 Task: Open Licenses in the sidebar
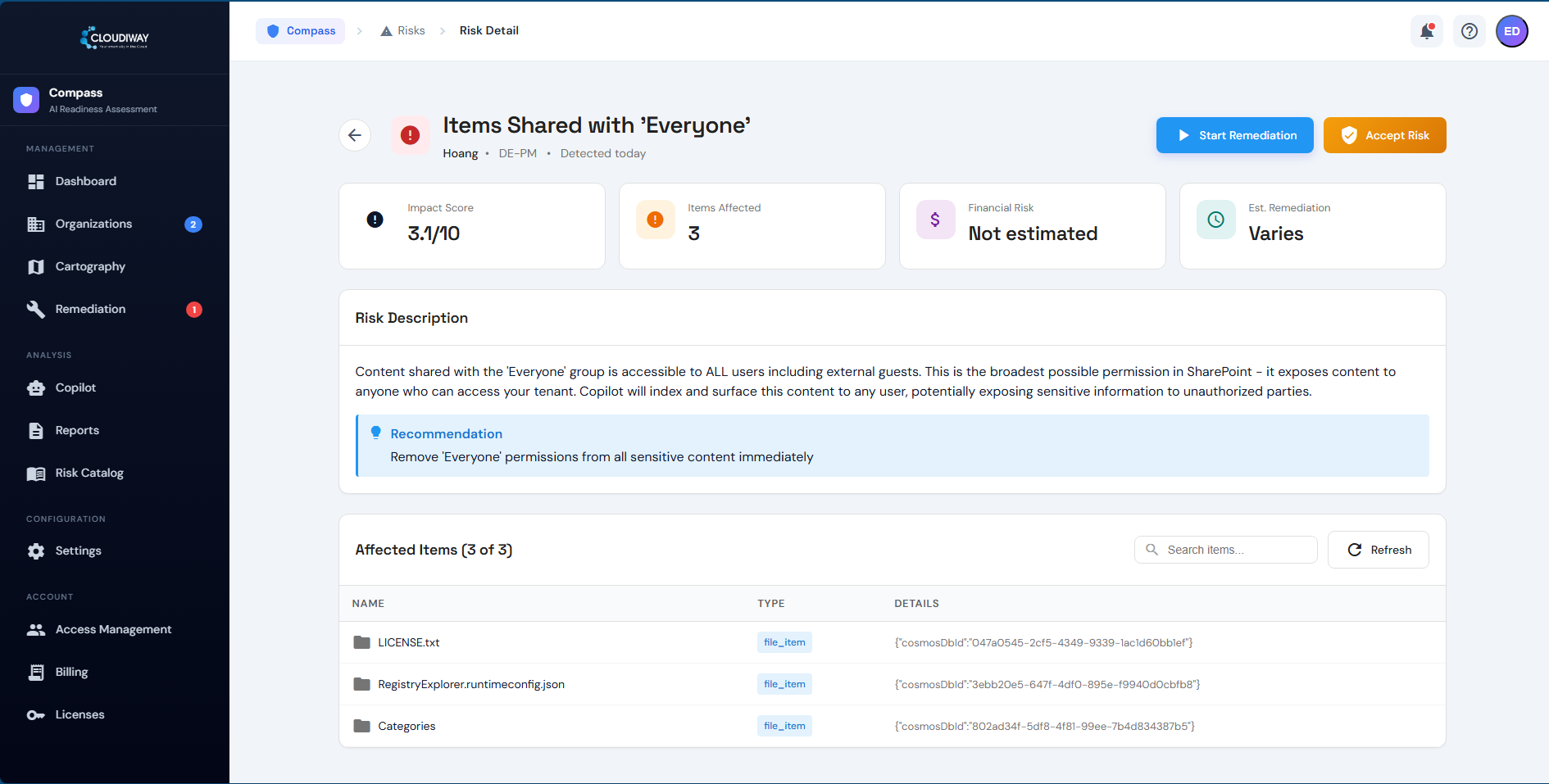tap(115, 715)
